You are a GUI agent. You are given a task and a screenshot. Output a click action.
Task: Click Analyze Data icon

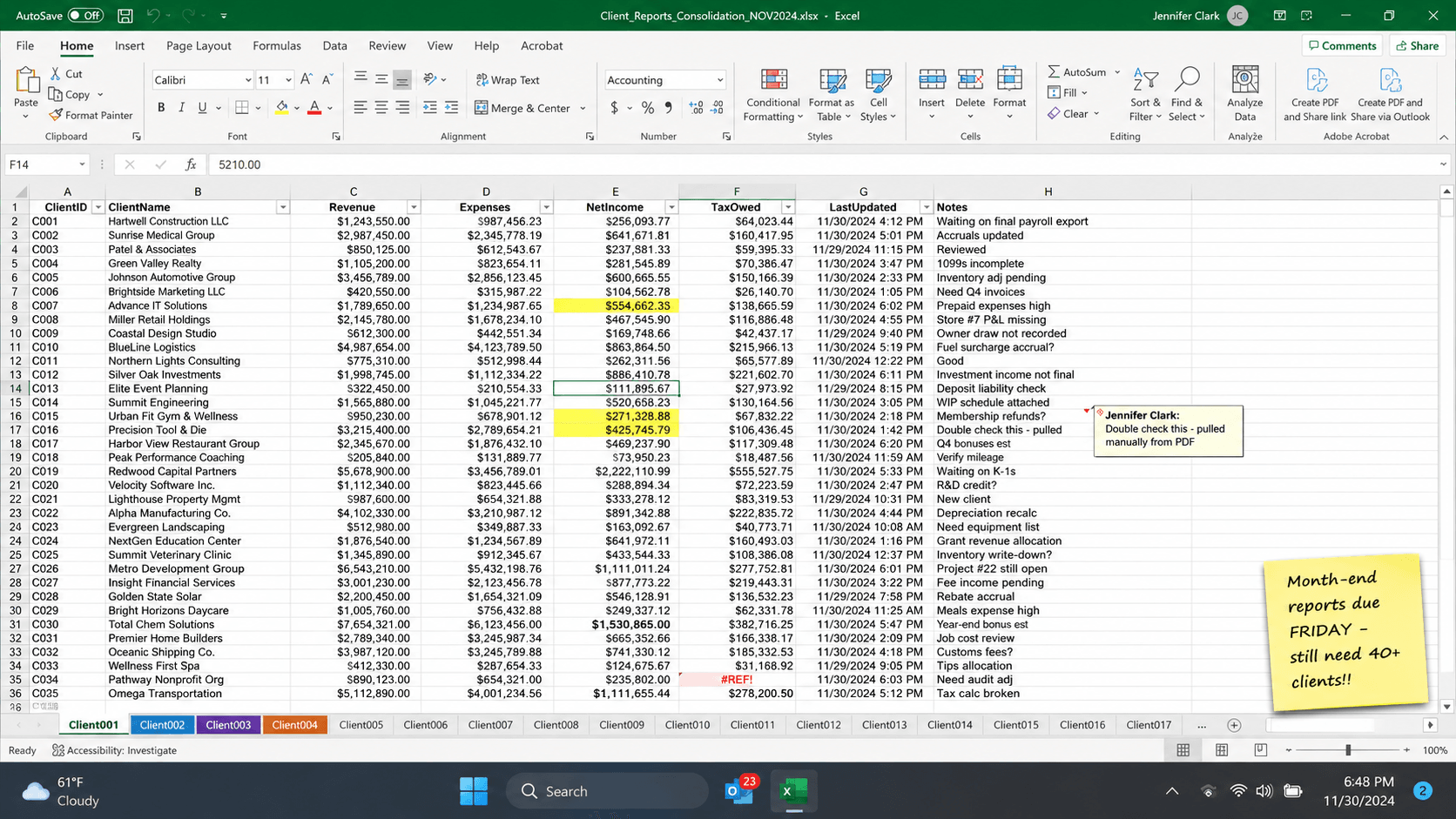click(1245, 80)
